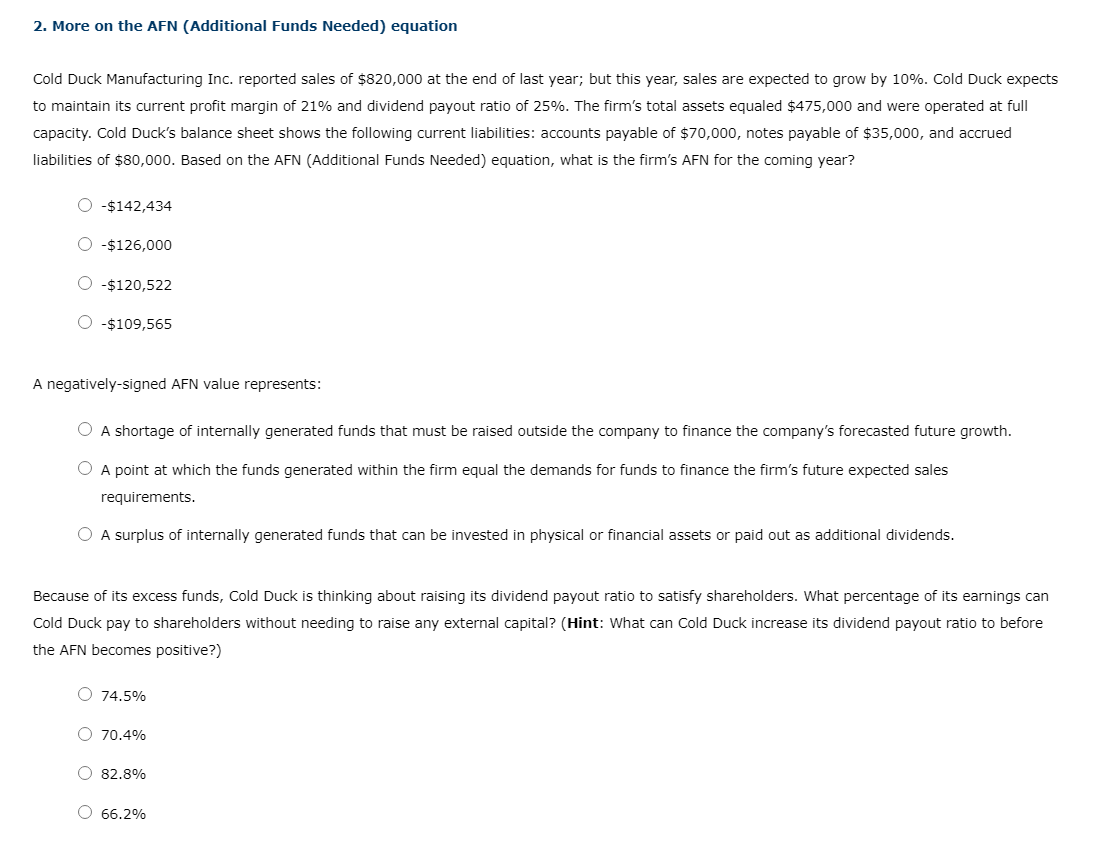Select the -$142,434 answer option

point(134,206)
